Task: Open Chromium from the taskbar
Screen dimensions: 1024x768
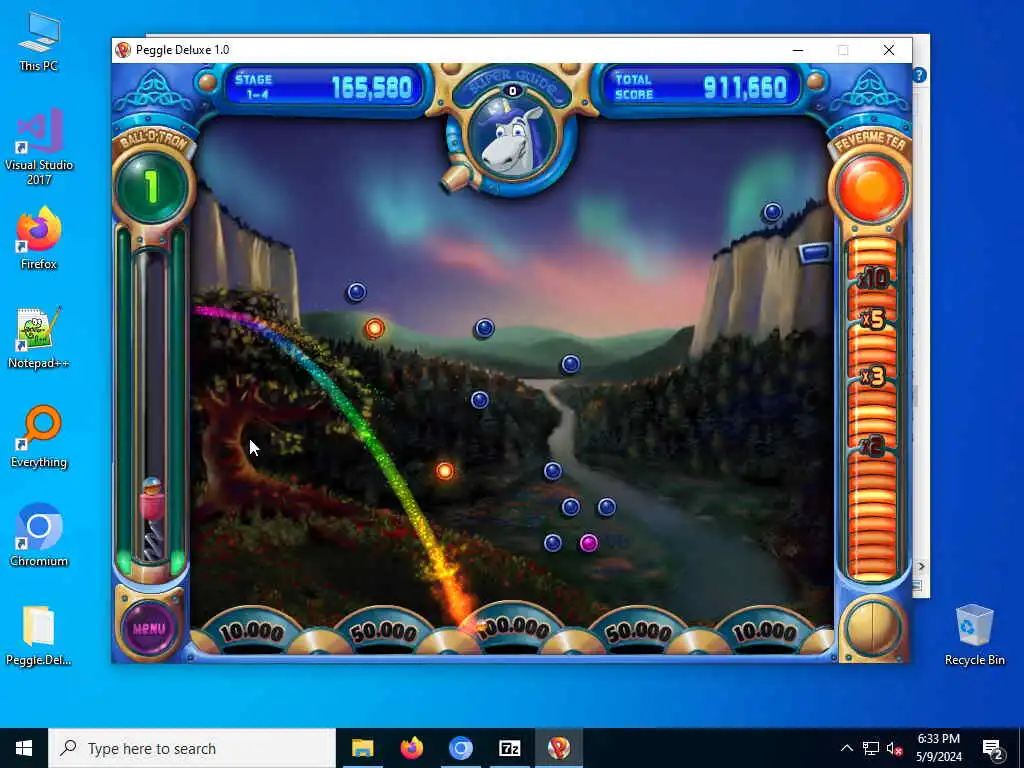Action: (x=460, y=748)
